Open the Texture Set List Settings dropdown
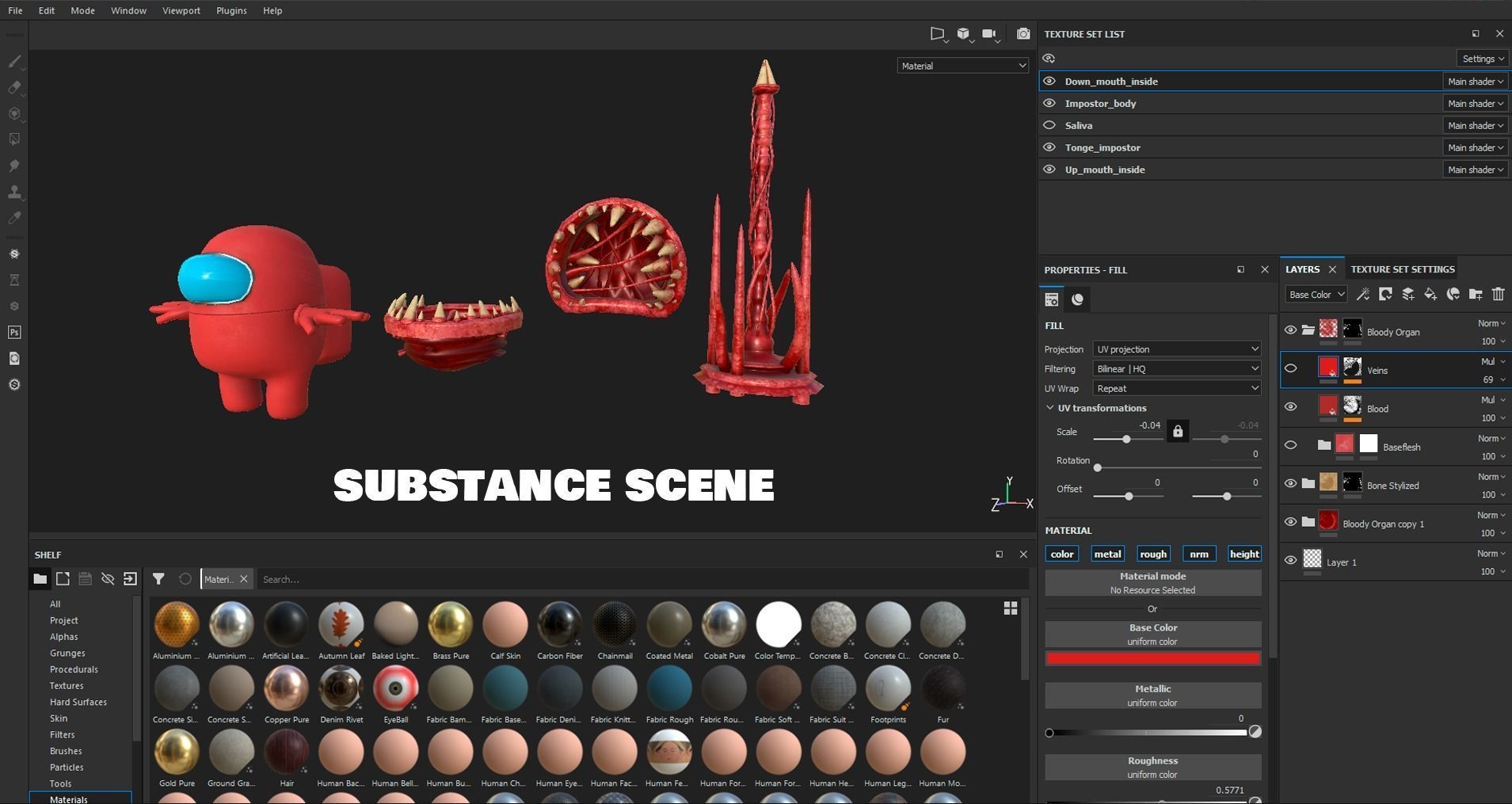This screenshot has width=1512, height=804. [1482, 59]
